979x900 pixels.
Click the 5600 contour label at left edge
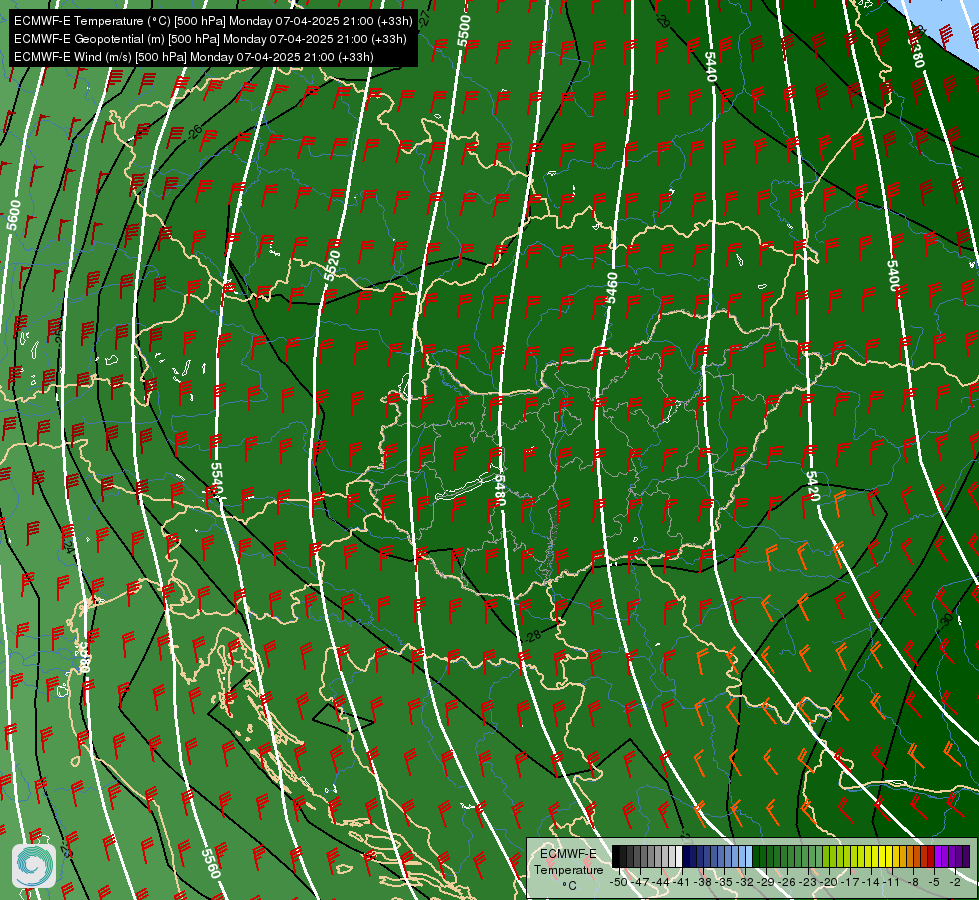(14, 215)
